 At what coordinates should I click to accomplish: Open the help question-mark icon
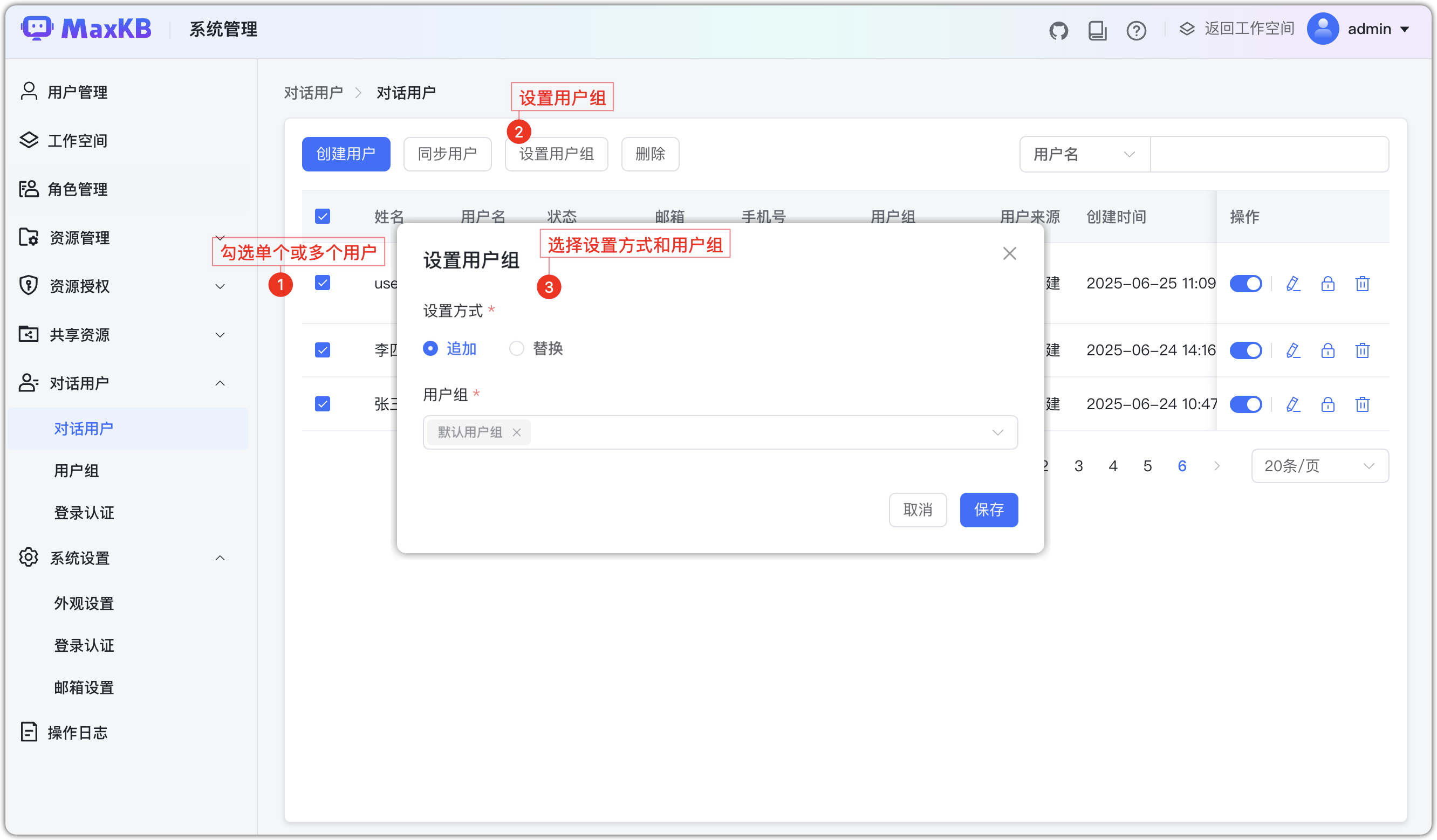(1136, 30)
